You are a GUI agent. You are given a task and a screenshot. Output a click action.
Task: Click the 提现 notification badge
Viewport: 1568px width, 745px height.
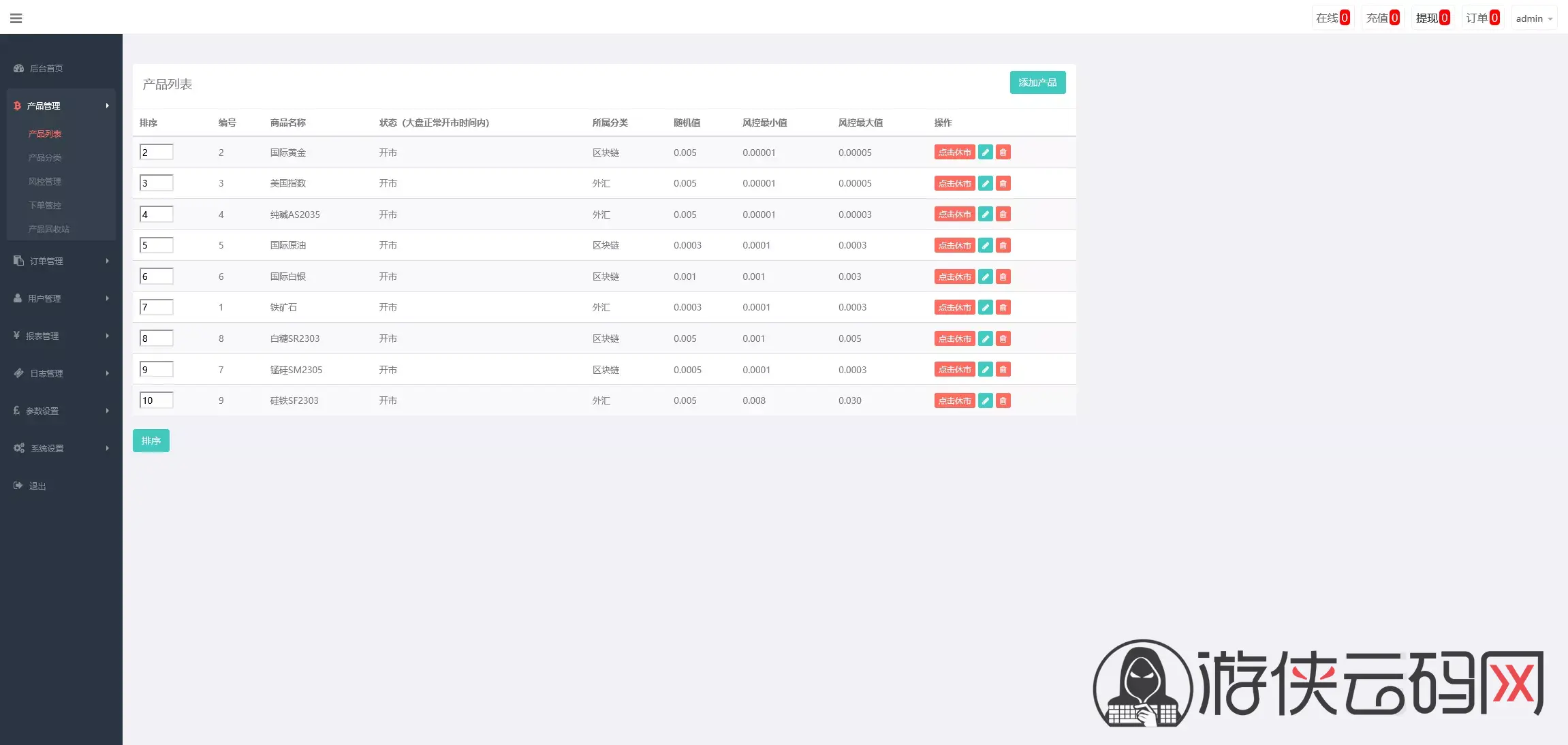click(x=1432, y=18)
